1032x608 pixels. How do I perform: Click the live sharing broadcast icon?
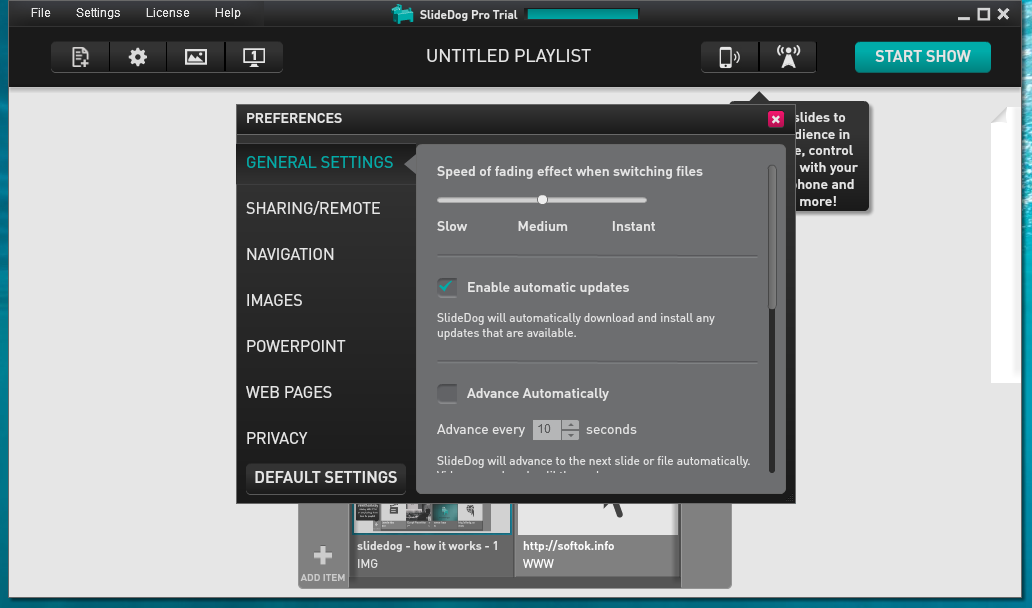788,57
